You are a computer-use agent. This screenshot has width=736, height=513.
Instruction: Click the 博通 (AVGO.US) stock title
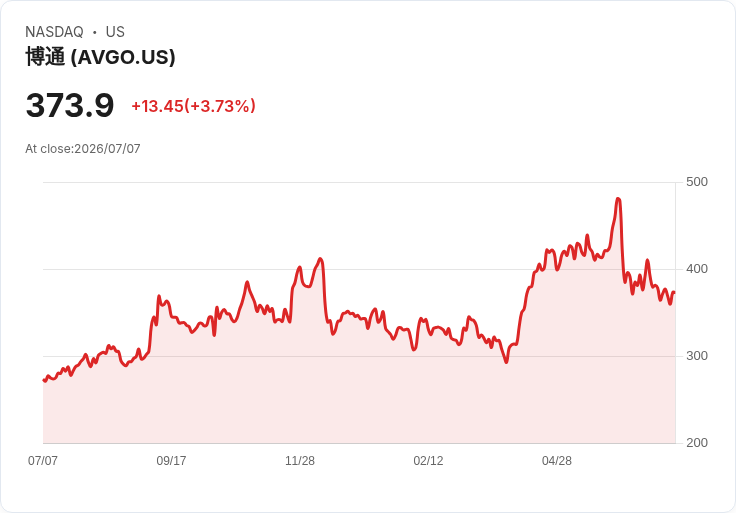tap(100, 57)
